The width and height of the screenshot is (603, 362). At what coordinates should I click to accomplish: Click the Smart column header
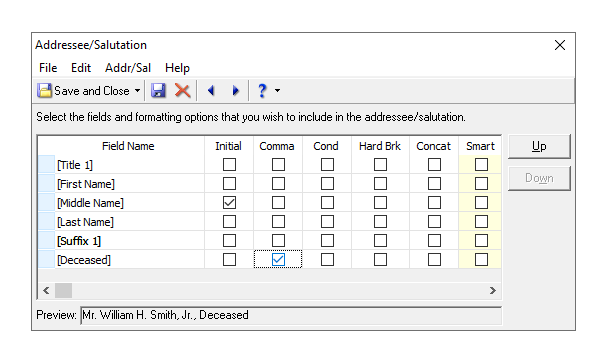(480, 146)
